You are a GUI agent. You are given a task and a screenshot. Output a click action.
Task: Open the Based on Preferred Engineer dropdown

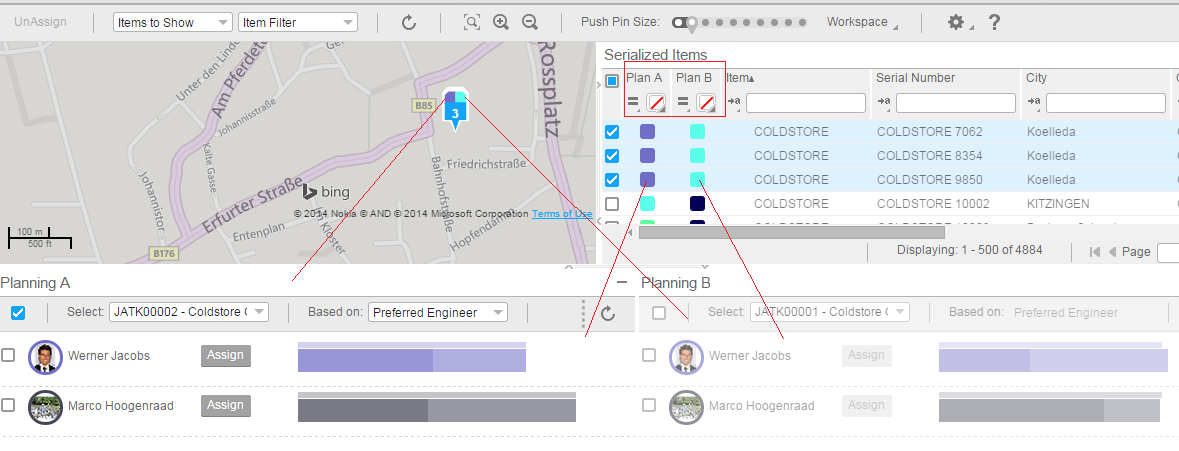click(437, 313)
